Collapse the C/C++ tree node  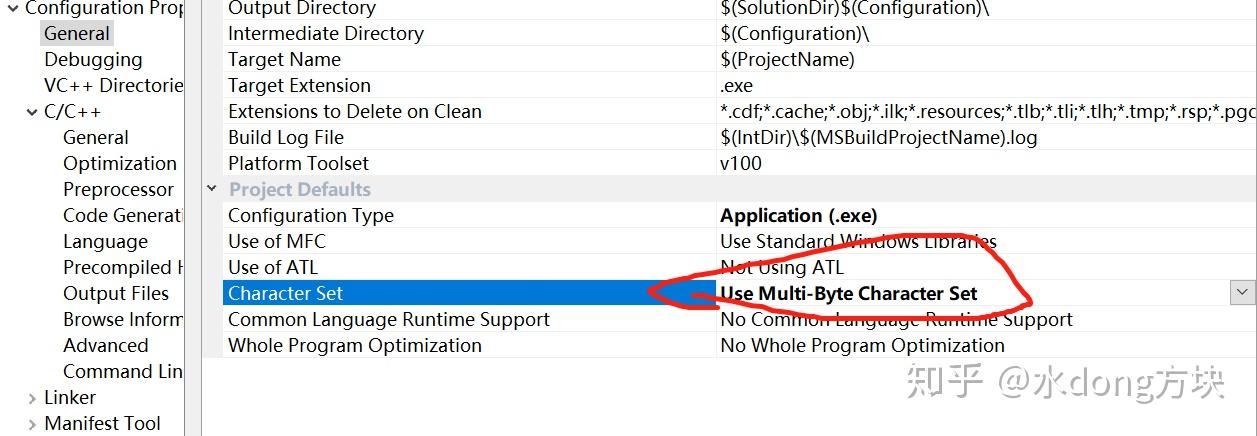coord(33,112)
